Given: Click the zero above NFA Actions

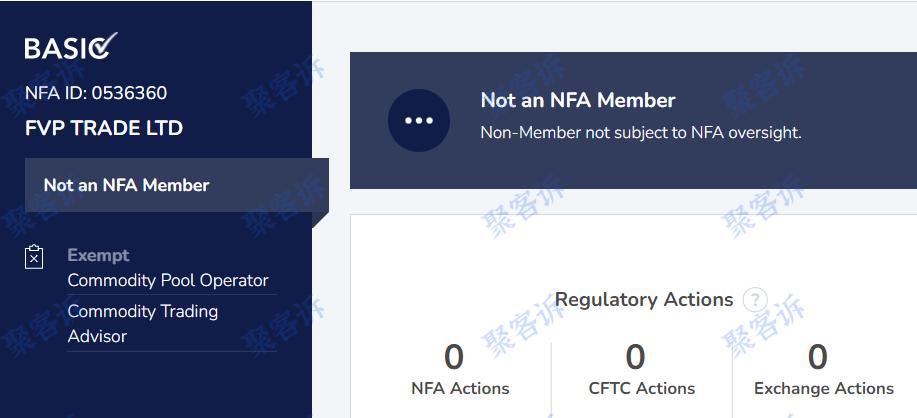Looking at the screenshot, I should coord(454,357).
